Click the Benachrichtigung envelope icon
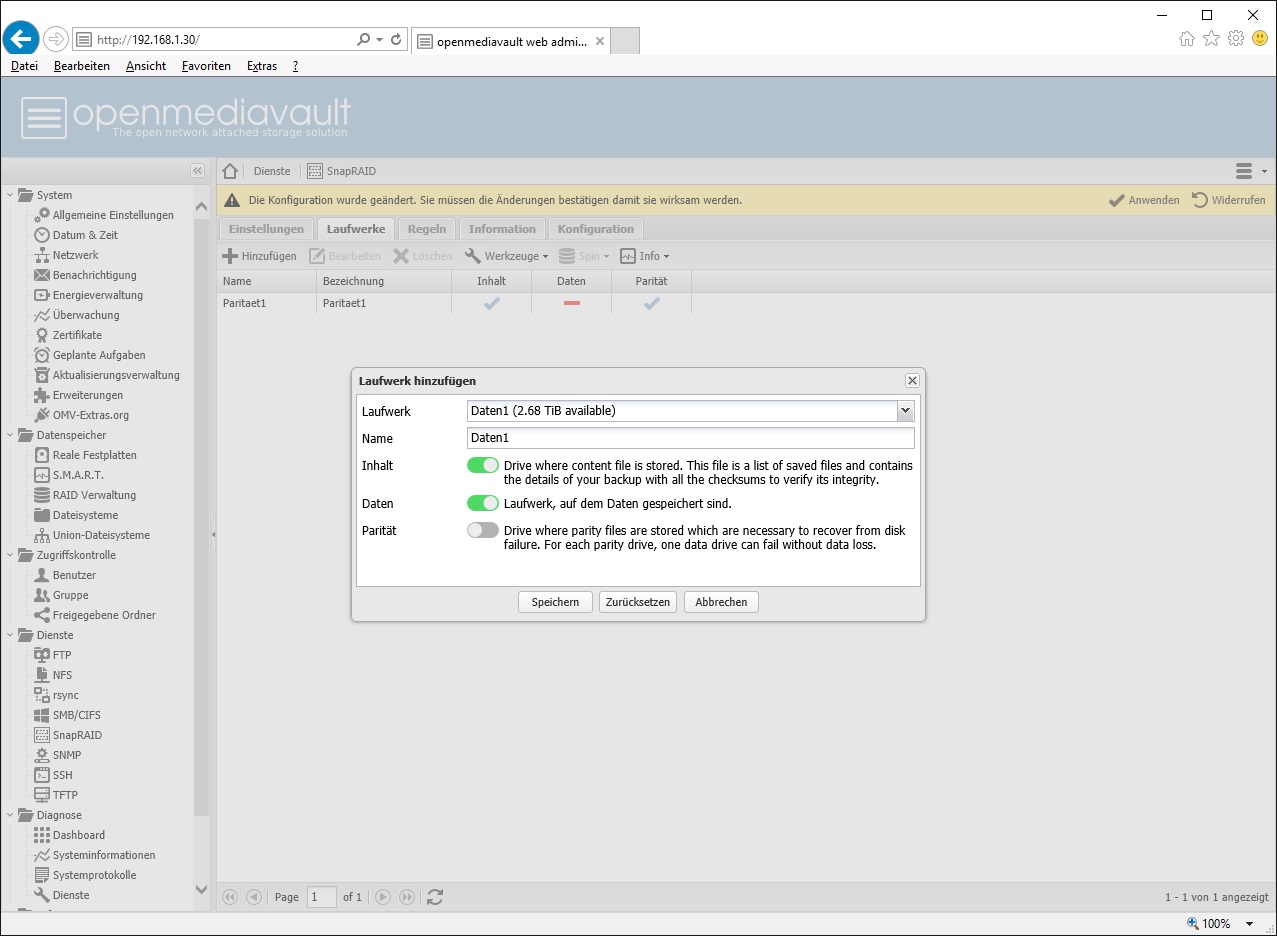This screenshot has width=1277, height=936. (42, 275)
